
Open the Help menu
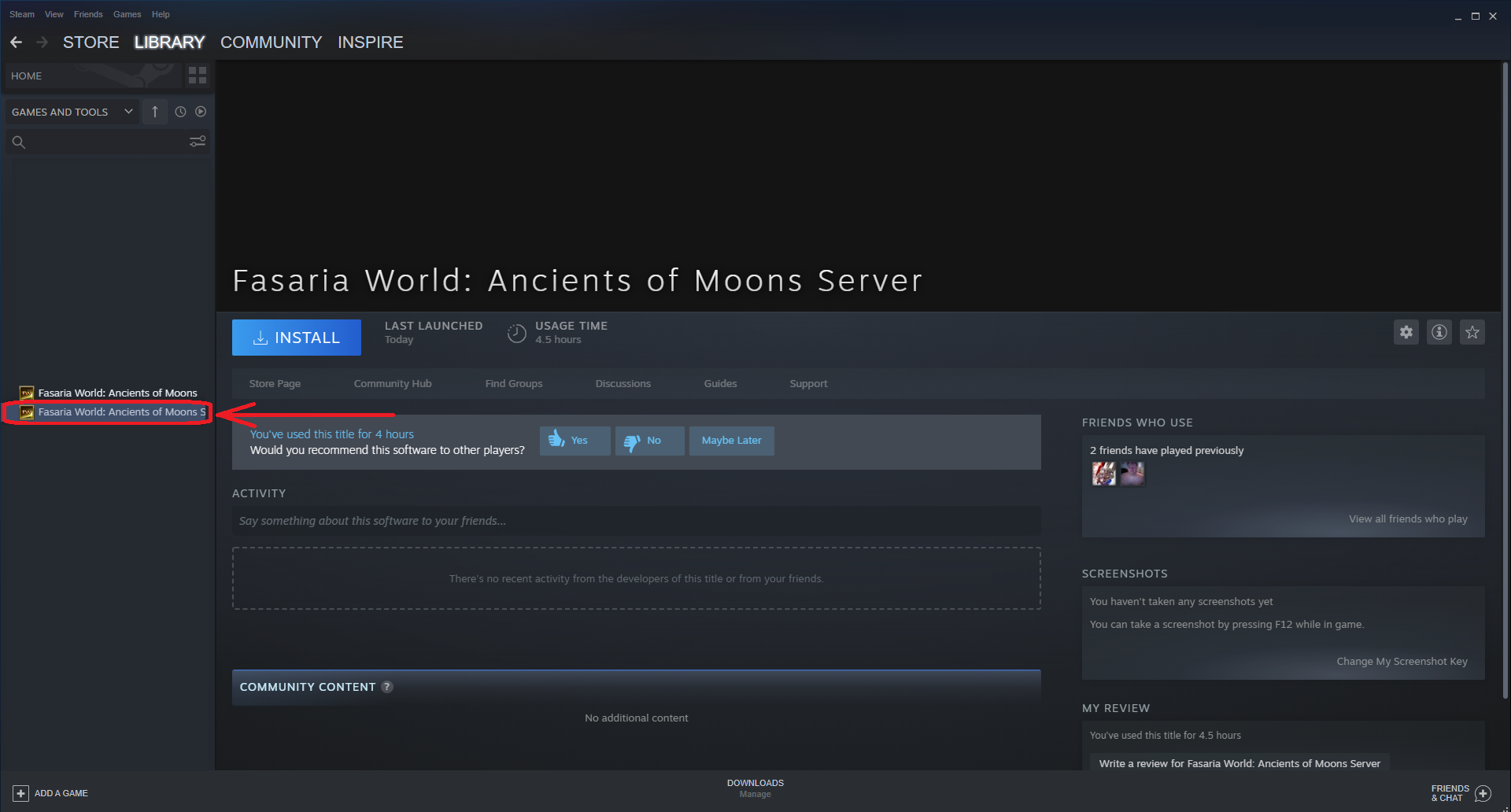pyautogui.click(x=161, y=14)
